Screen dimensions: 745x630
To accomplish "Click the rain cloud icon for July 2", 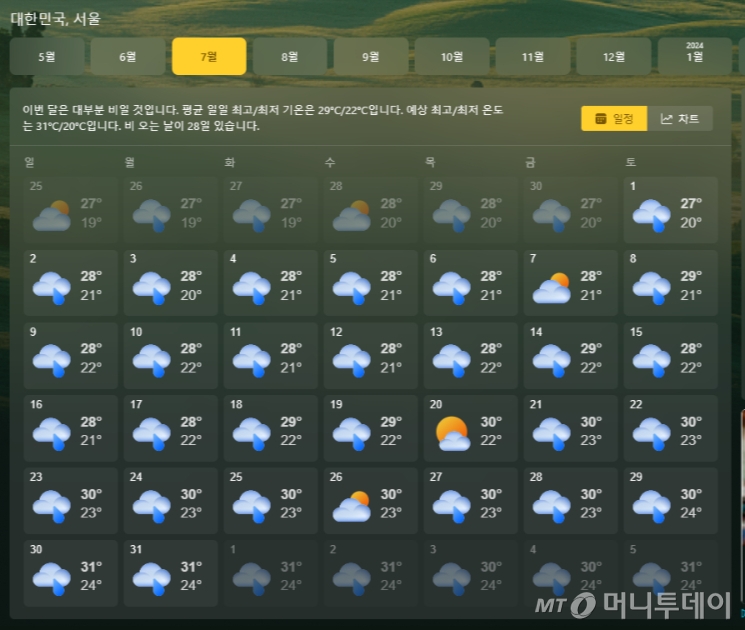I will (52, 287).
